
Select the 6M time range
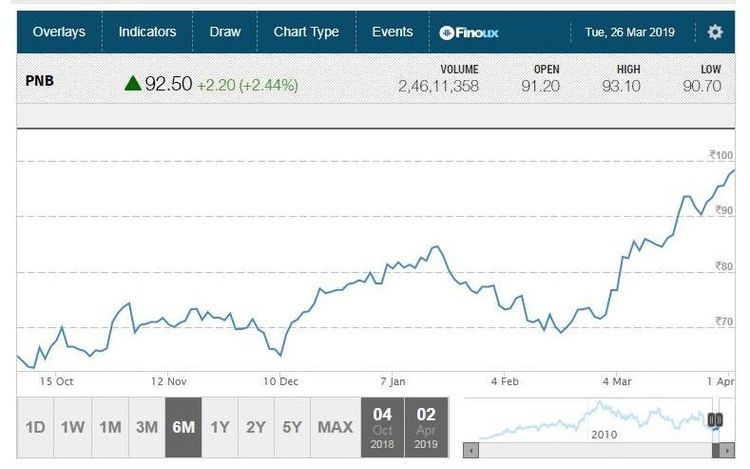point(184,427)
